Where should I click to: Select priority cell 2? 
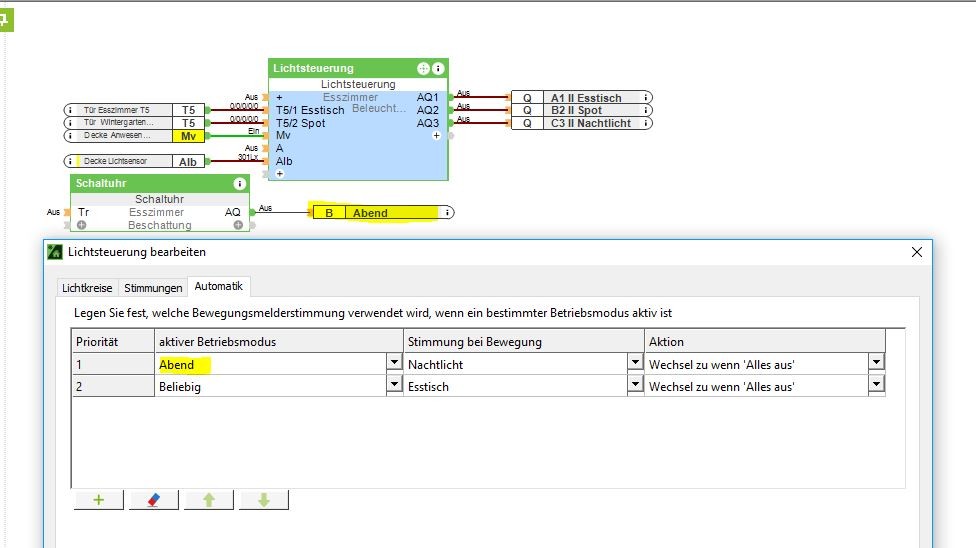coord(113,387)
